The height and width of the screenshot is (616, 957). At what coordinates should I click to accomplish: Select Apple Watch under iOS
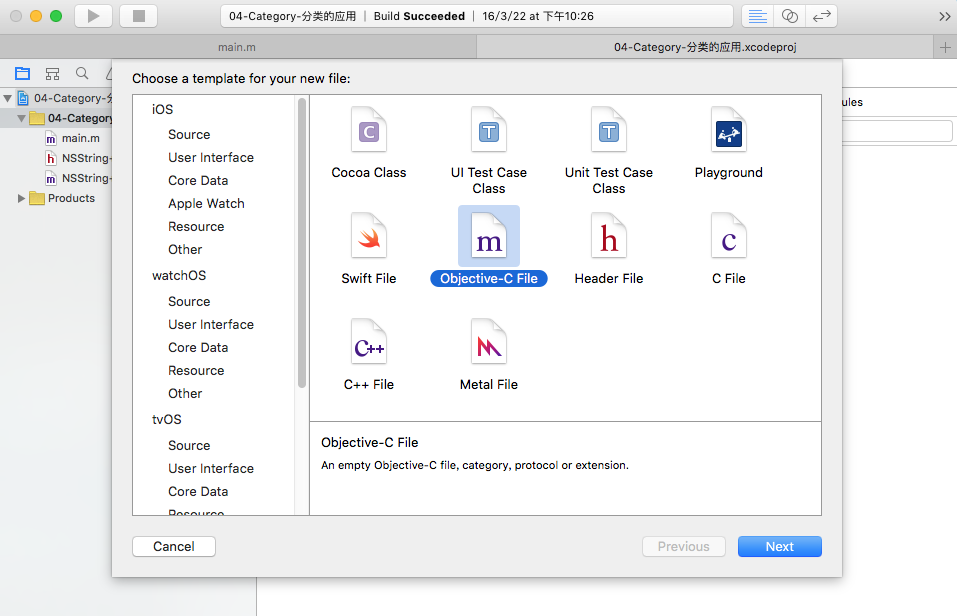206,203
